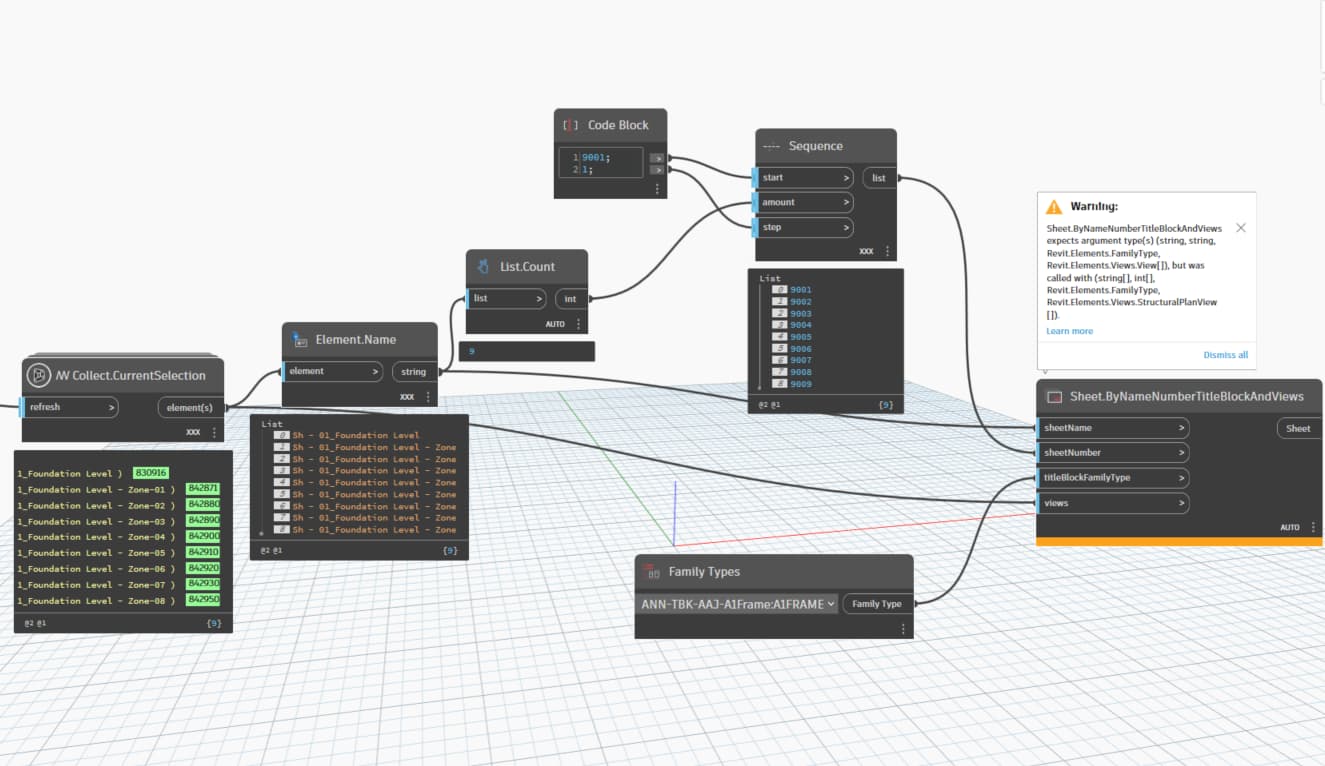Expand the titleBlockFamilyType port chevron
The width and height of the screenshot is (1325, 766).
click(x=1181, y=478)
